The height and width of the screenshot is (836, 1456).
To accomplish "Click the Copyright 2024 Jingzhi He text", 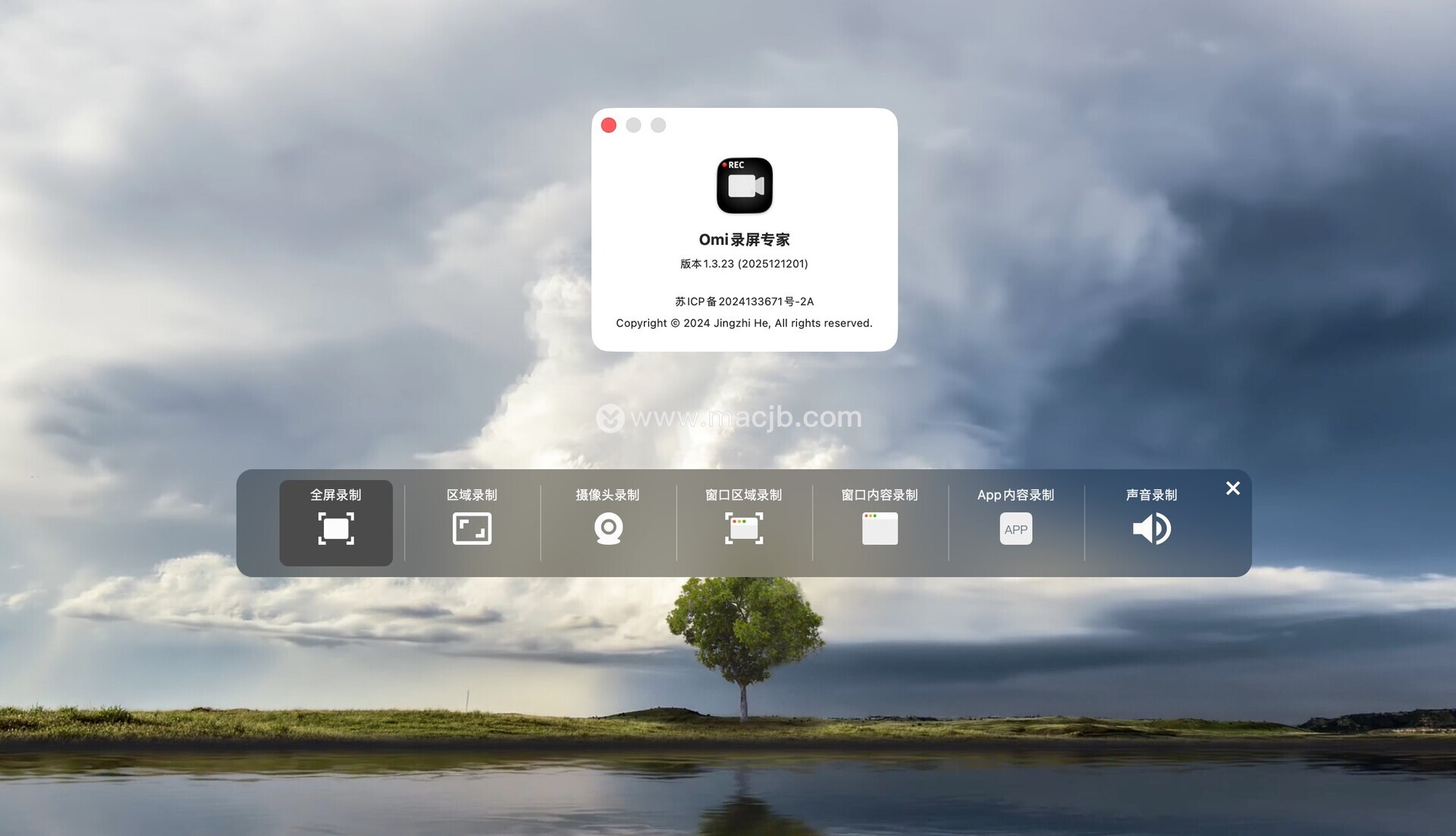I will 744,323.
